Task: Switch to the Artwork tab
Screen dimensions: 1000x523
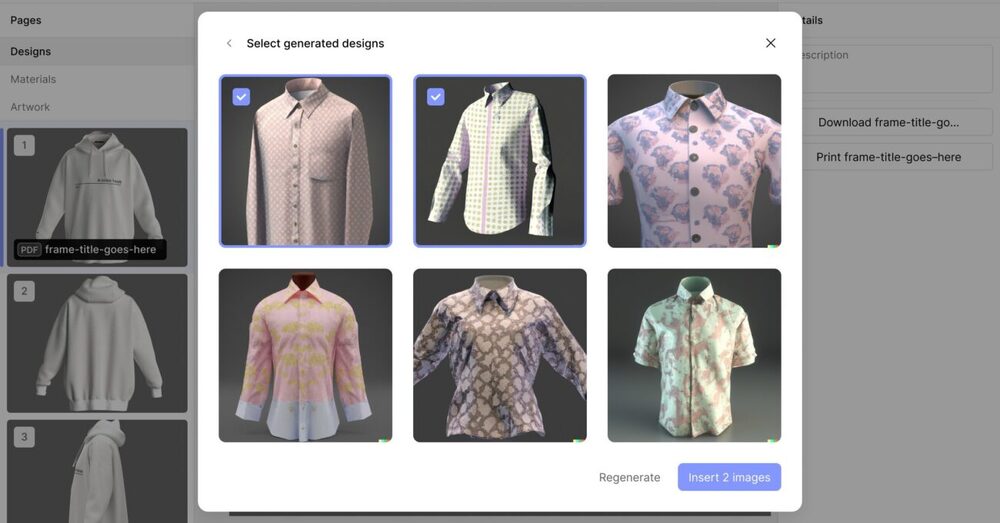Action: [30, 107]
